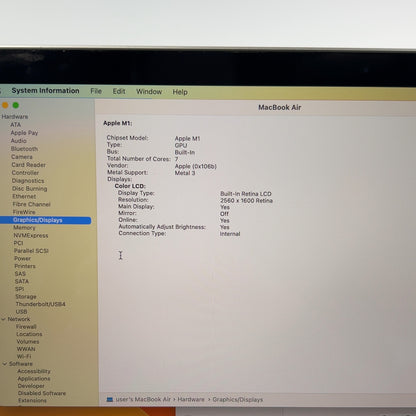Click the yellow minimize window button
The width and height of the screenshot is (416, 416).
(5, 105)
